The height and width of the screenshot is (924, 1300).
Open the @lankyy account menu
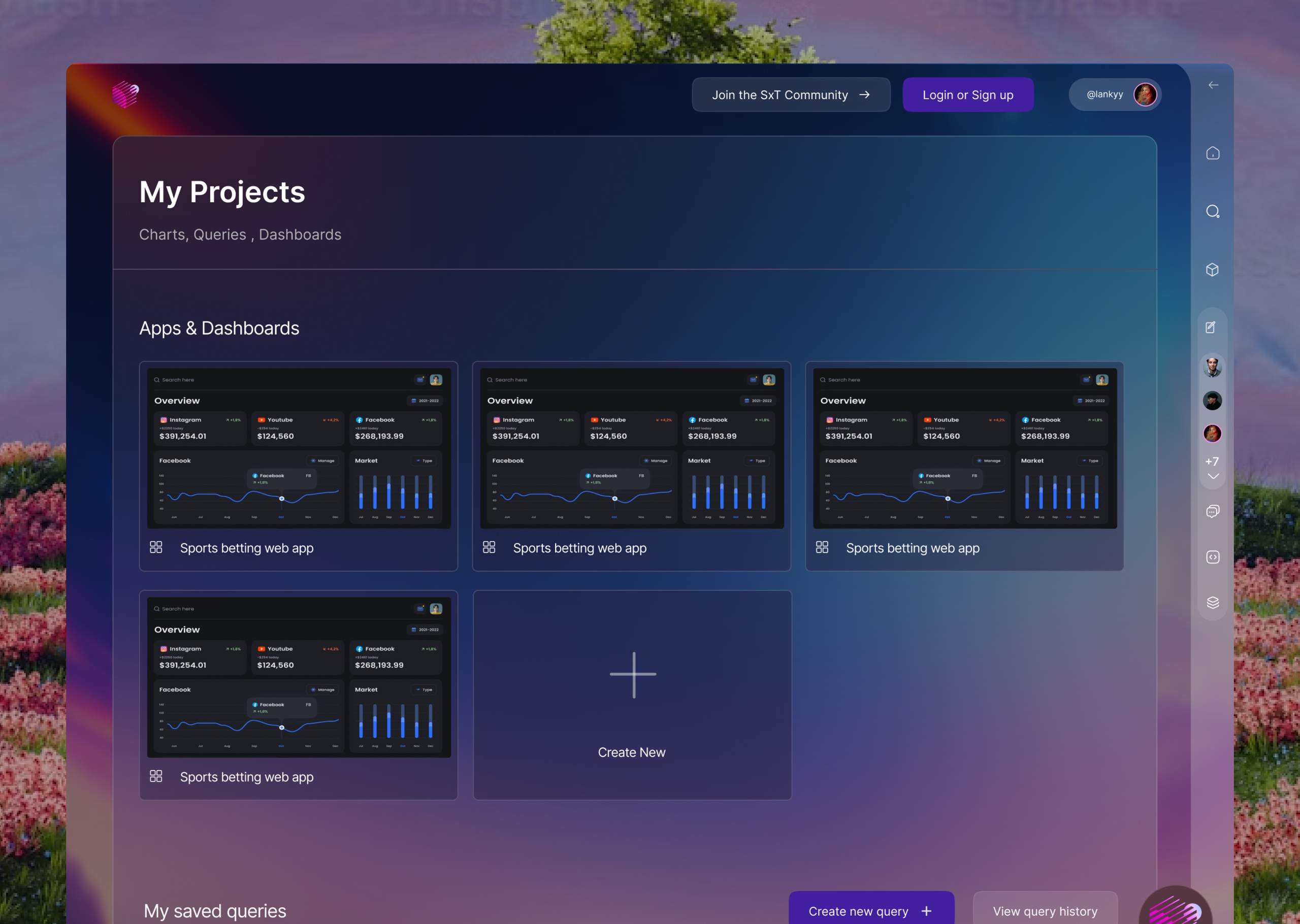point(1115,94)
